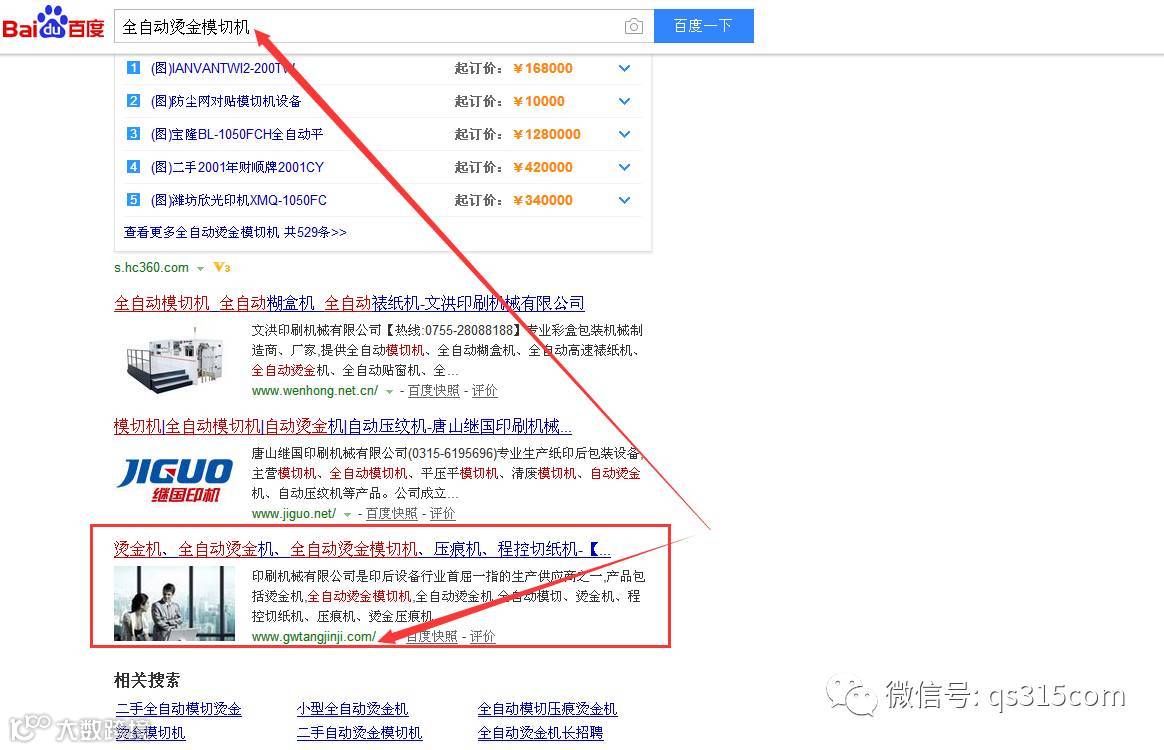Open 百度快照 for jiguo.net result
The height and width of the screenshot is (750, 1164).
point(391,514)
